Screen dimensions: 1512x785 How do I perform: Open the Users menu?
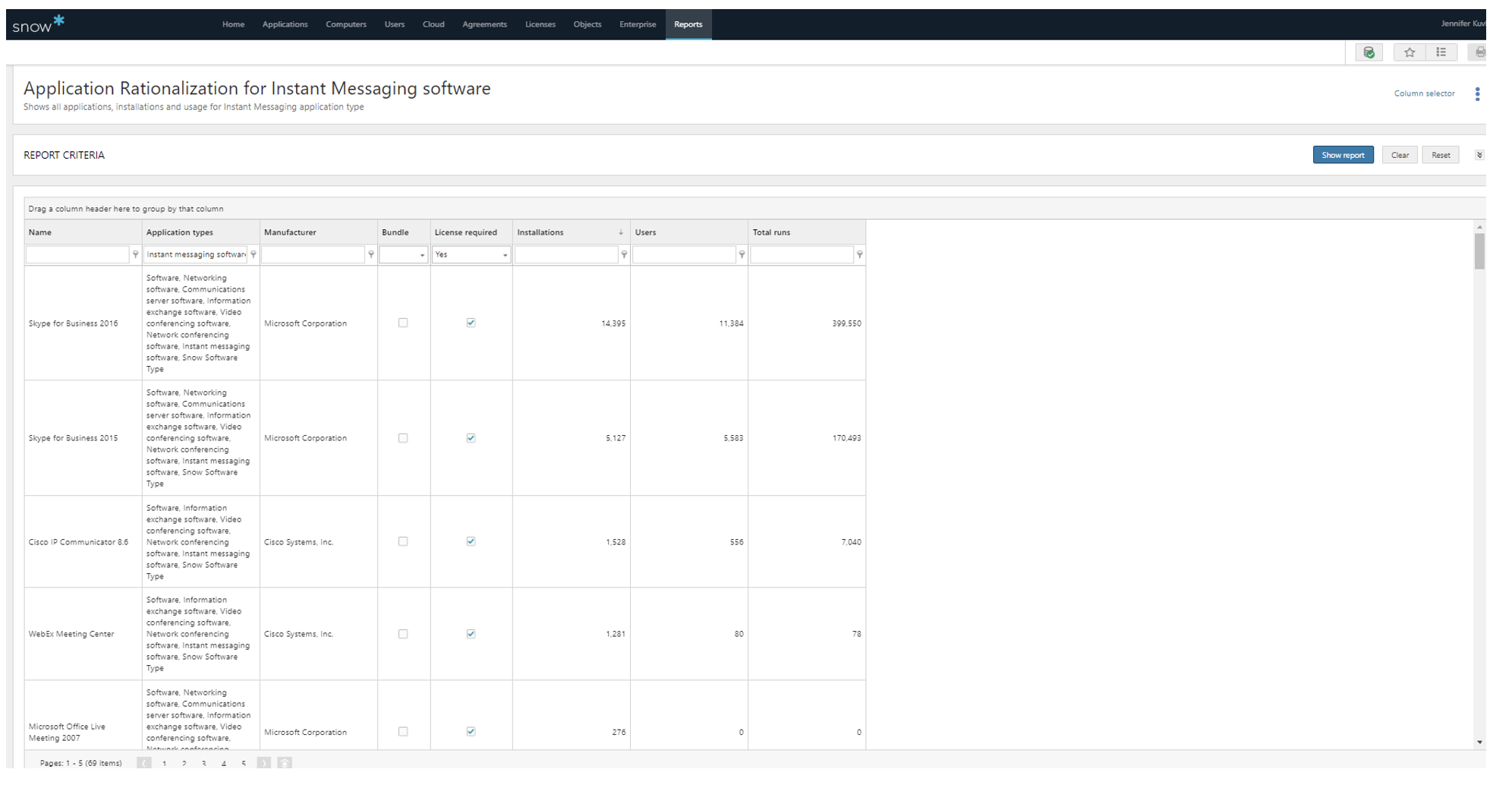point(394,24)
